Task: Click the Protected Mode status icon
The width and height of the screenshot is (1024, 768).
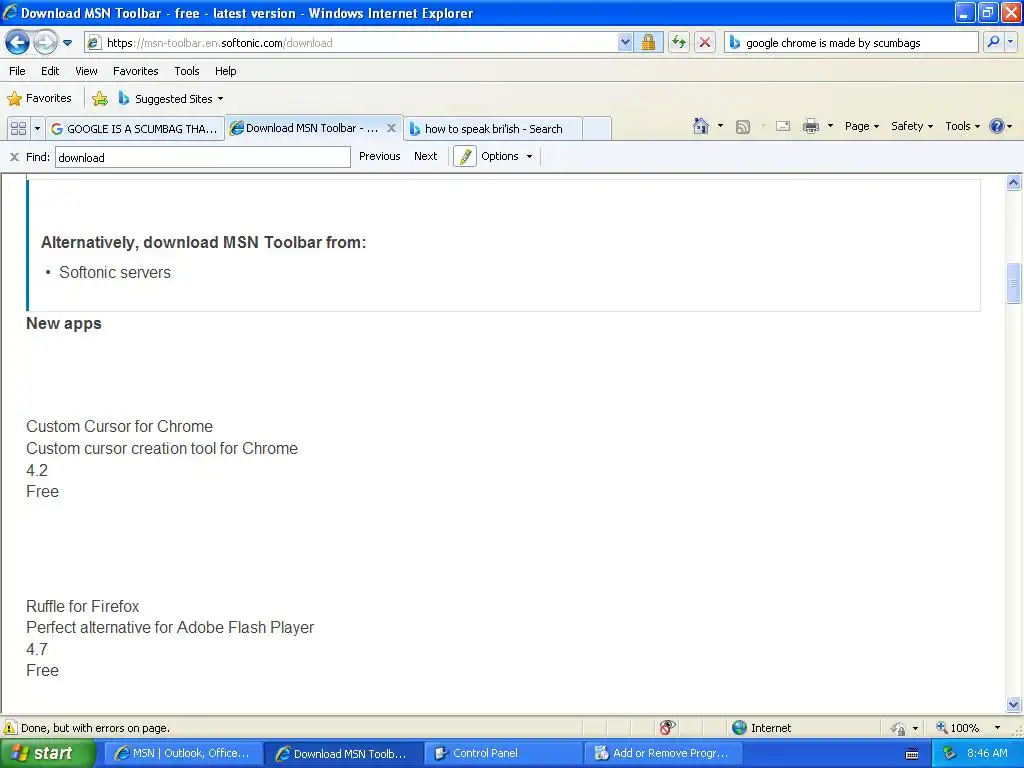Action: click(x=899, y=728)
